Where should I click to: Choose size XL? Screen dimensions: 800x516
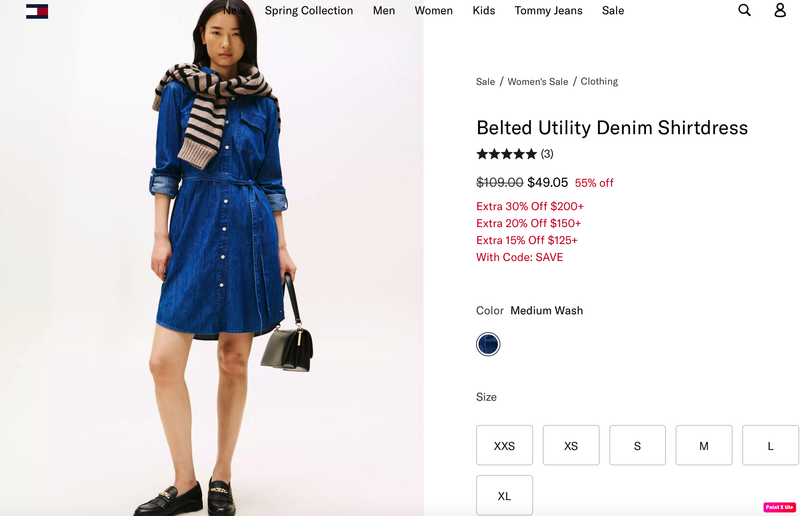[x=504, y=496]
